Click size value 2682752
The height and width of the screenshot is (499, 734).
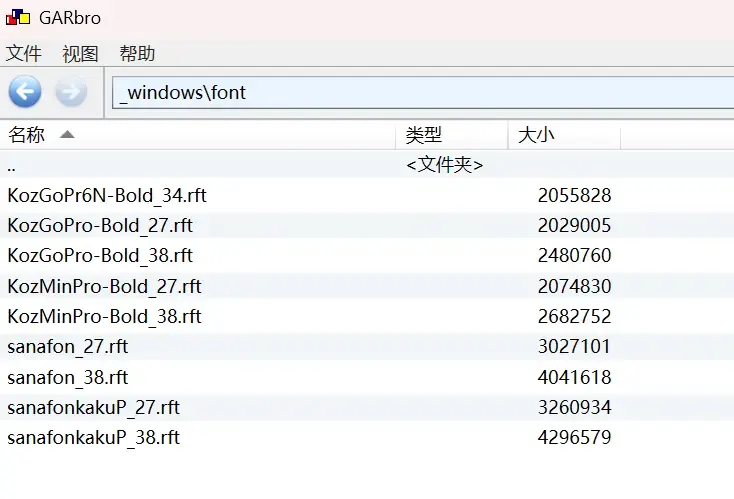click(x=574, y=316)
